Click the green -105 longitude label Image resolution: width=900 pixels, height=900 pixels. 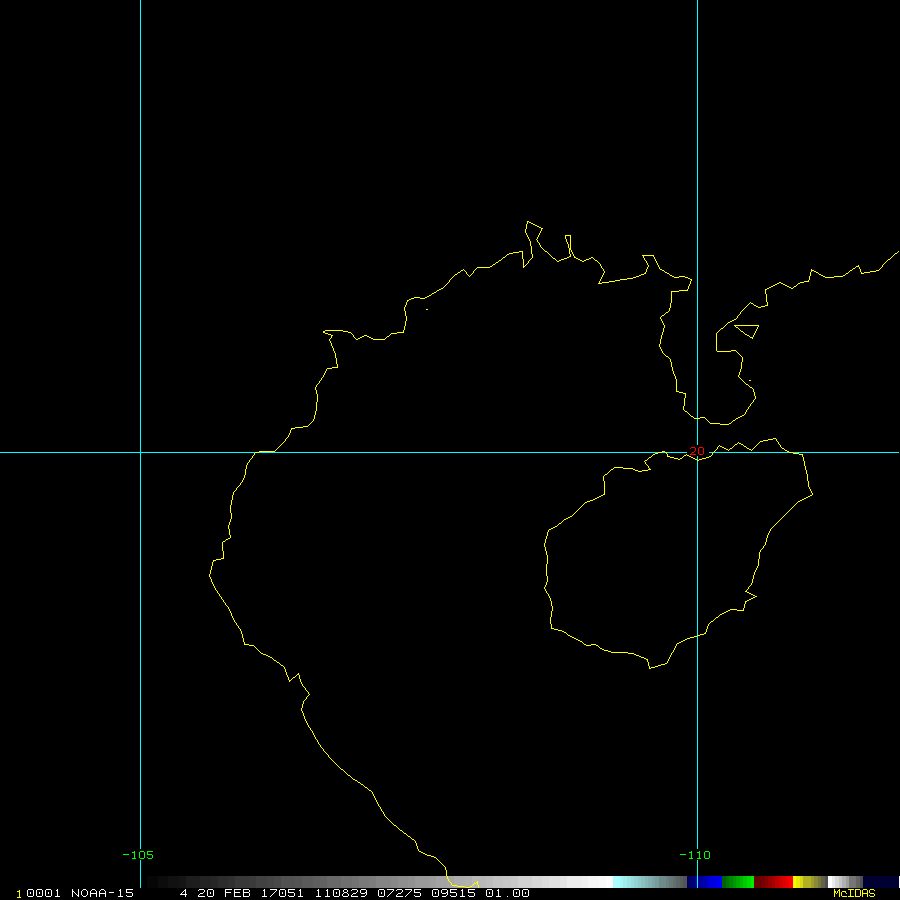tap(138, 855)
